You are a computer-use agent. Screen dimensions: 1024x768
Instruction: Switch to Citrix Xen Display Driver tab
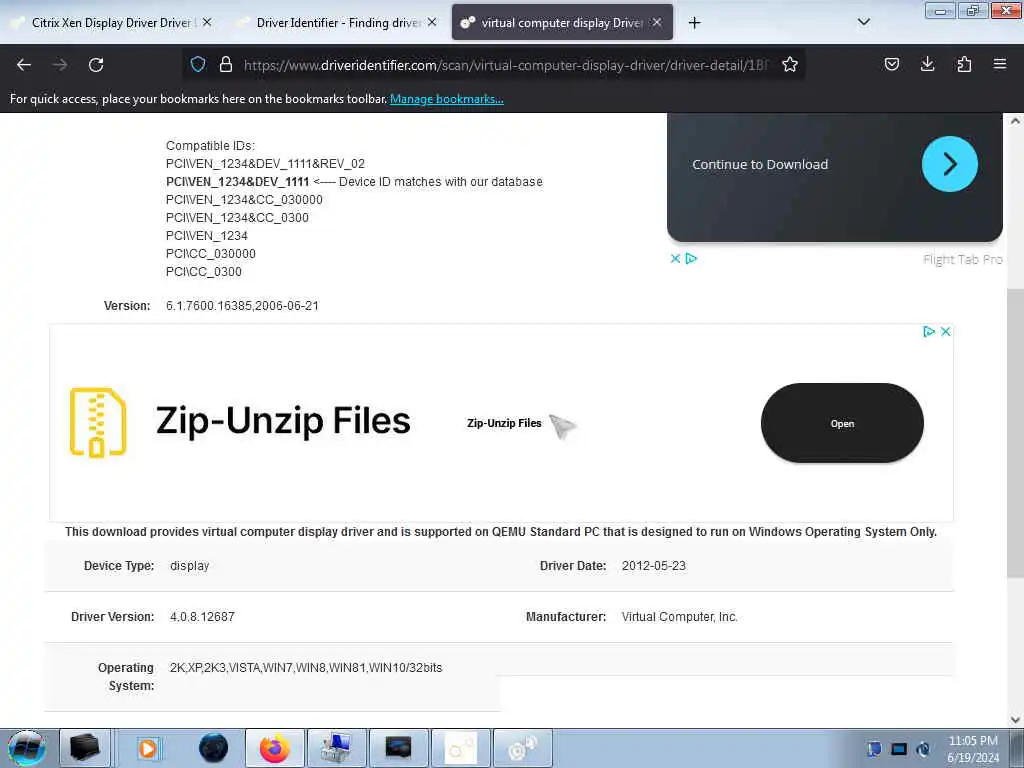(x=112, y=23)
